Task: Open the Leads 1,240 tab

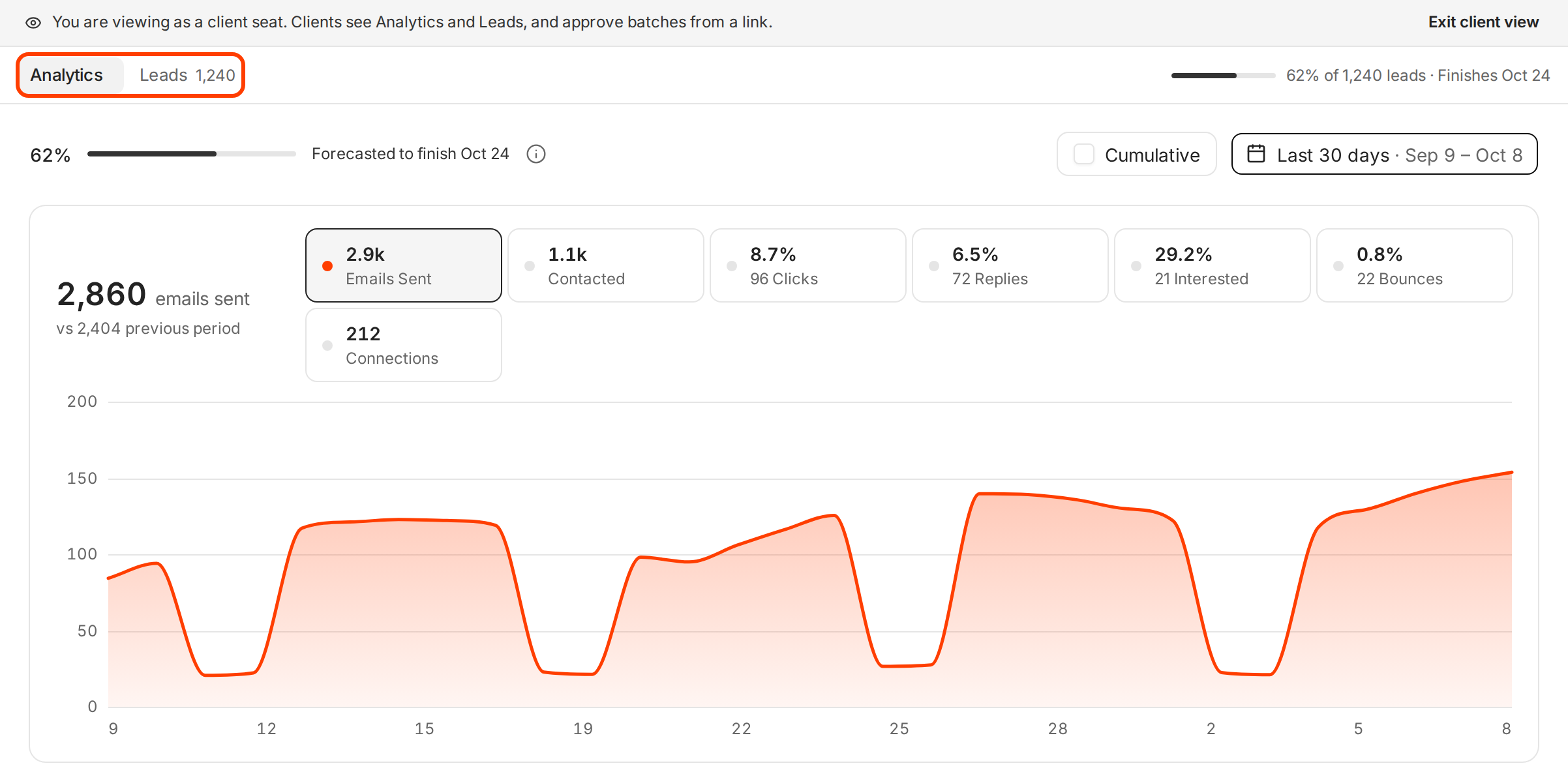Action: point(187,75)
